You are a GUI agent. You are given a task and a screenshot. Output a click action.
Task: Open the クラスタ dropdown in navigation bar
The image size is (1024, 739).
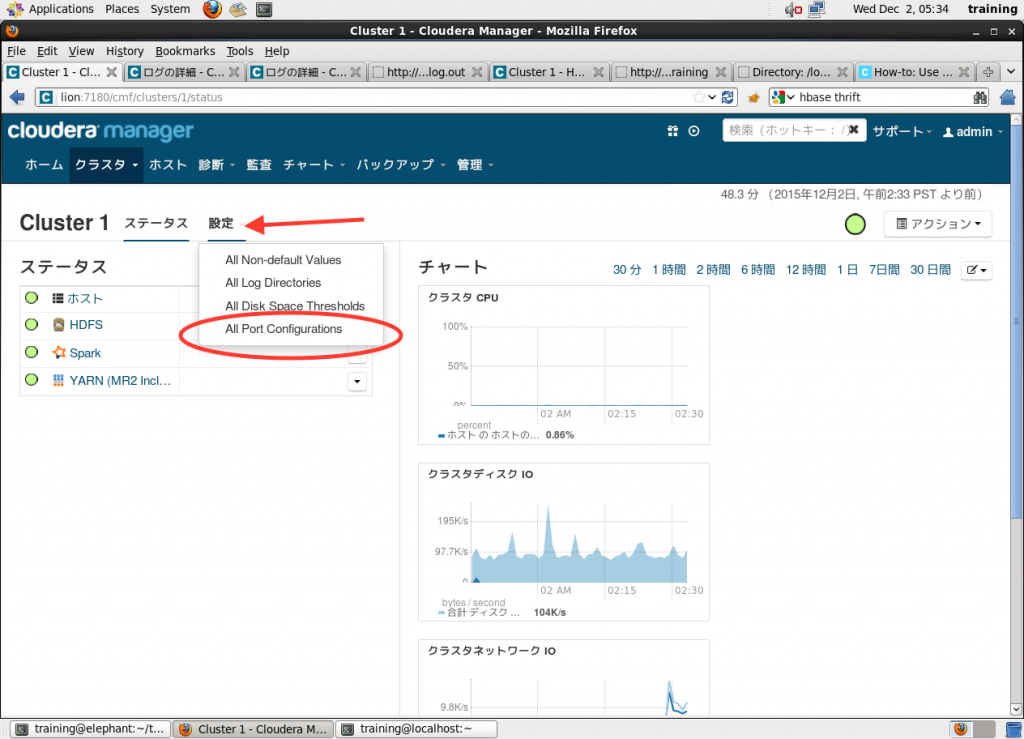(x=106, y=165)
